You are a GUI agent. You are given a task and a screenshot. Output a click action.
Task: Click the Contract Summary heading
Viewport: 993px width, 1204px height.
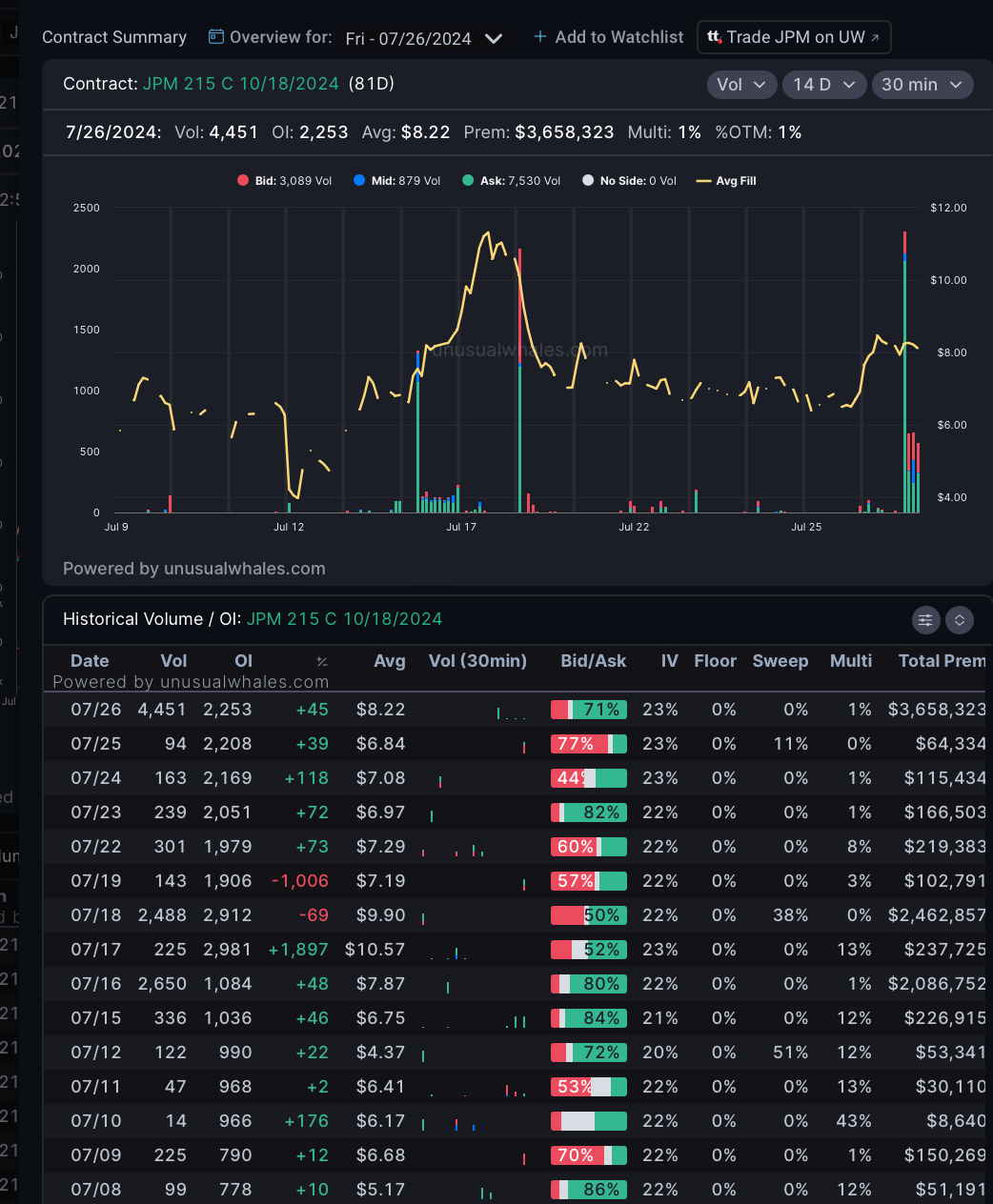point(114,37)
